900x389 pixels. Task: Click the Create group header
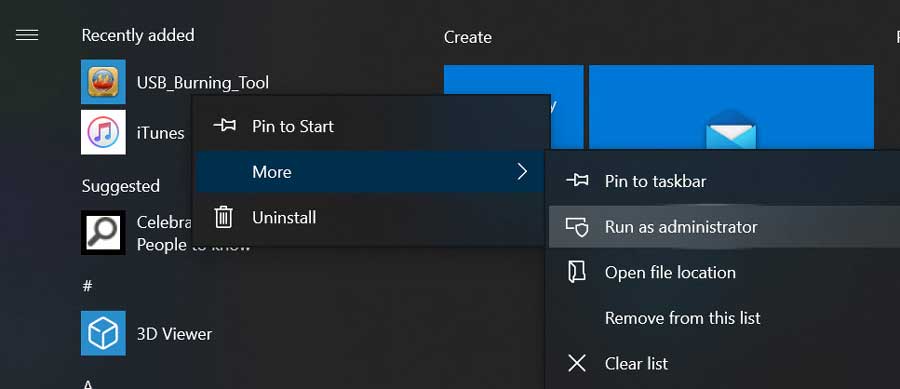pos(468,38)
